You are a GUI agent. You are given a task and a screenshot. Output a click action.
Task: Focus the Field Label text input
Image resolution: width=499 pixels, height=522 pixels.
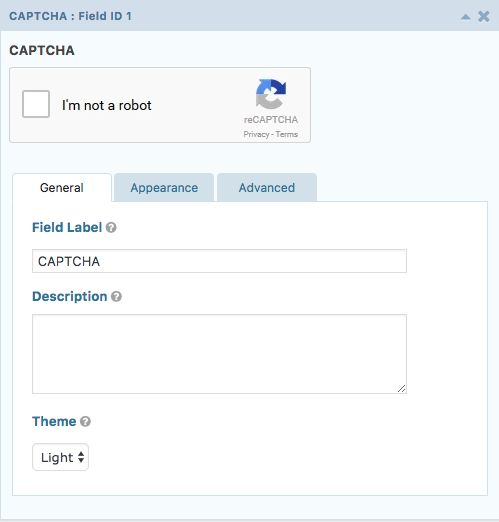(219, 261)
